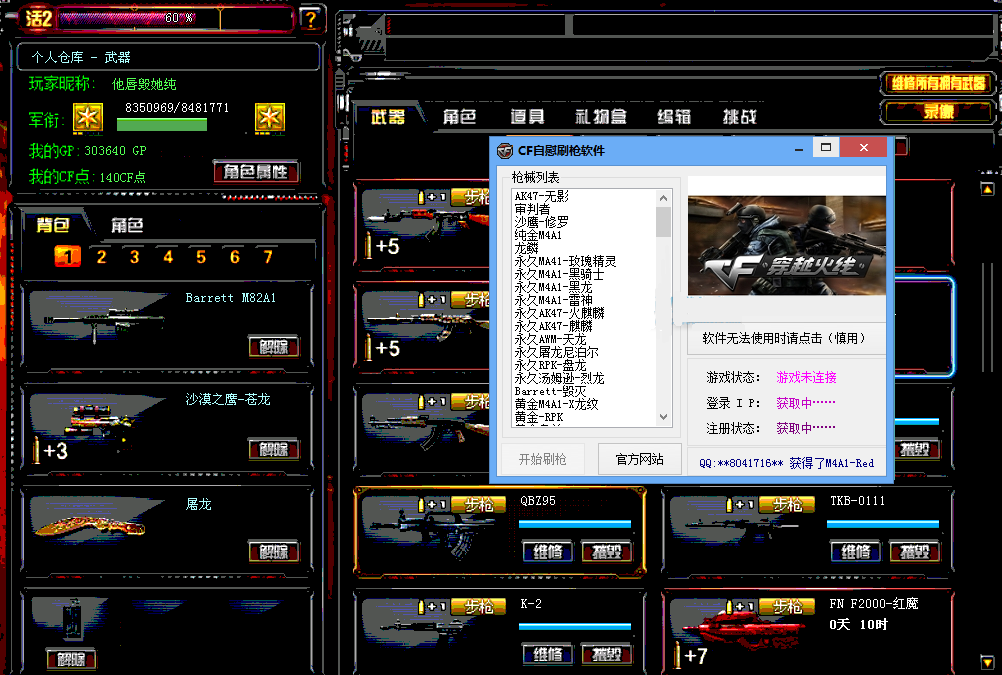This screenshot has width=1002, height=675.
Task: Select the 角色 tab beside 背包
Action: [x=127, y=225]
